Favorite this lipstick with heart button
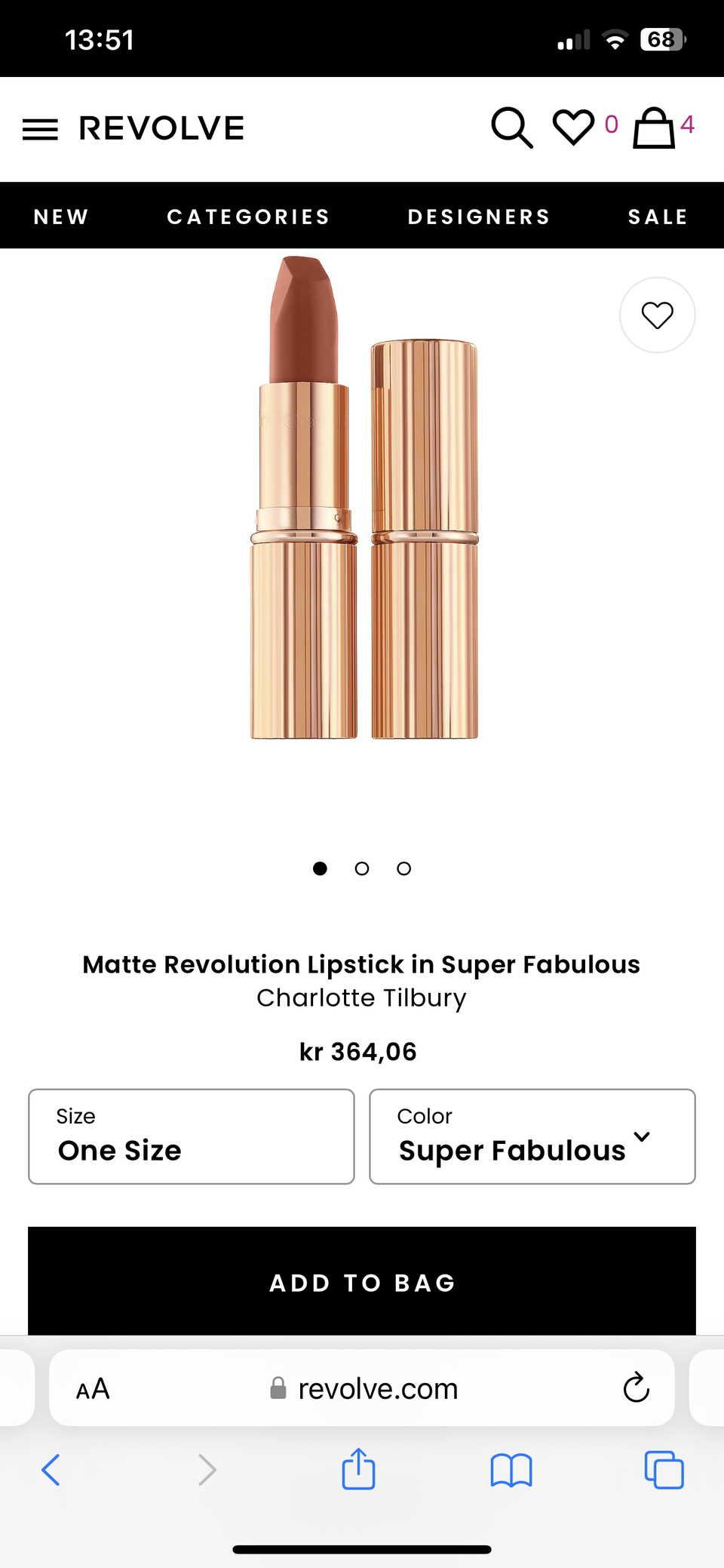 [x=657, y=315]
